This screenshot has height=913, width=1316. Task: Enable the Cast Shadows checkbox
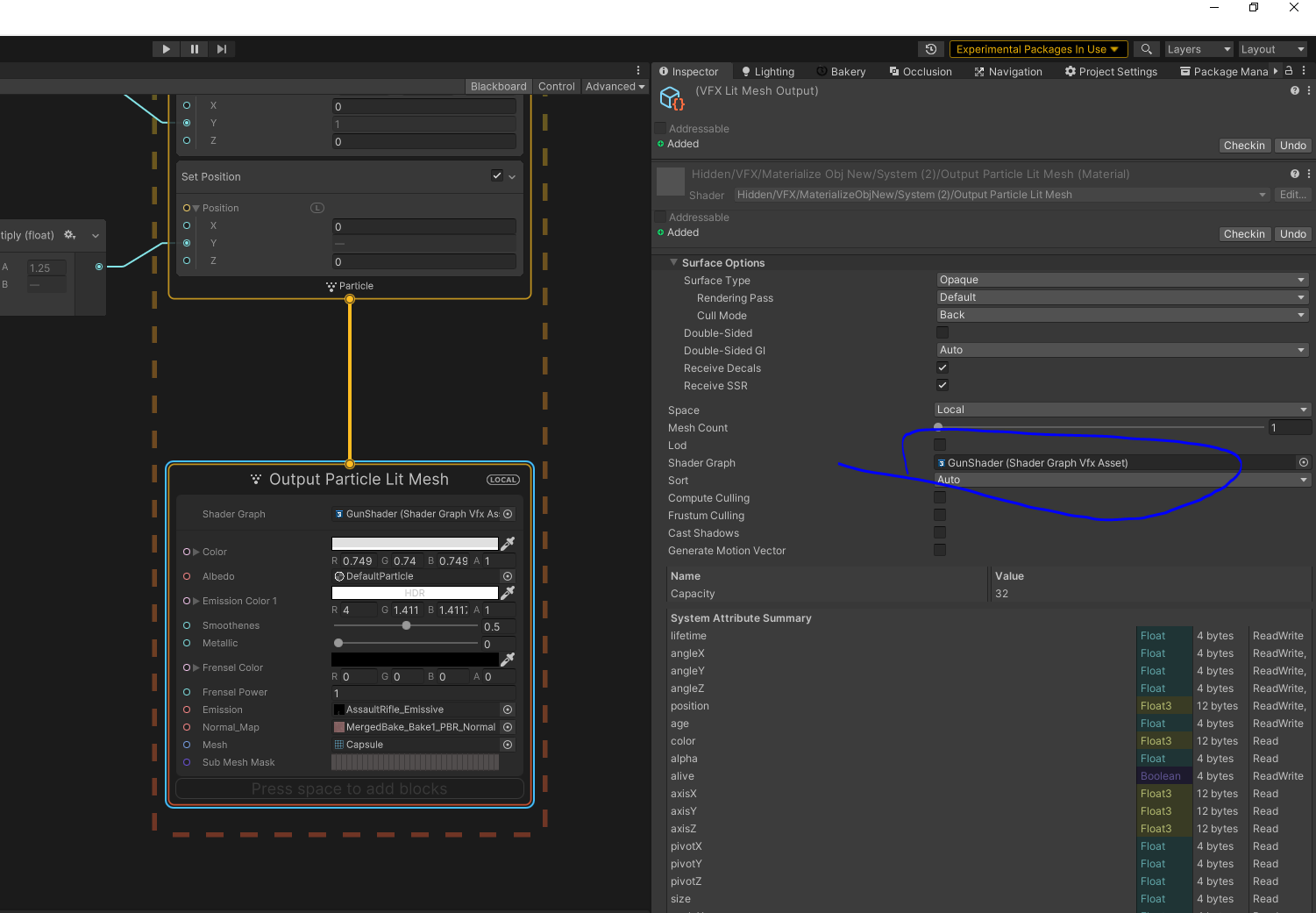point(940,532)
